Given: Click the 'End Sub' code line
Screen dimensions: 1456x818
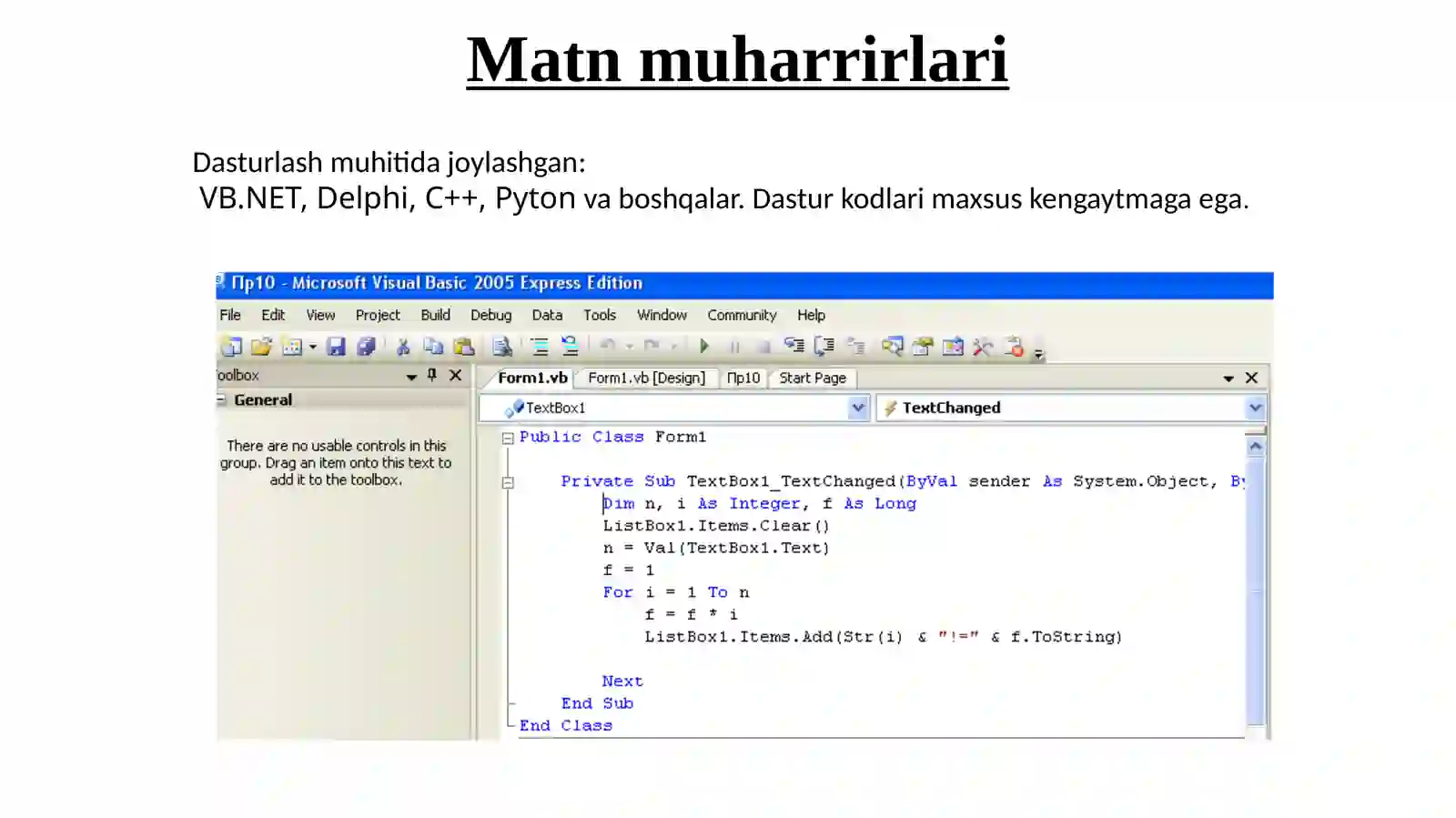Looking at the screenshot, I should coord(597,703).
